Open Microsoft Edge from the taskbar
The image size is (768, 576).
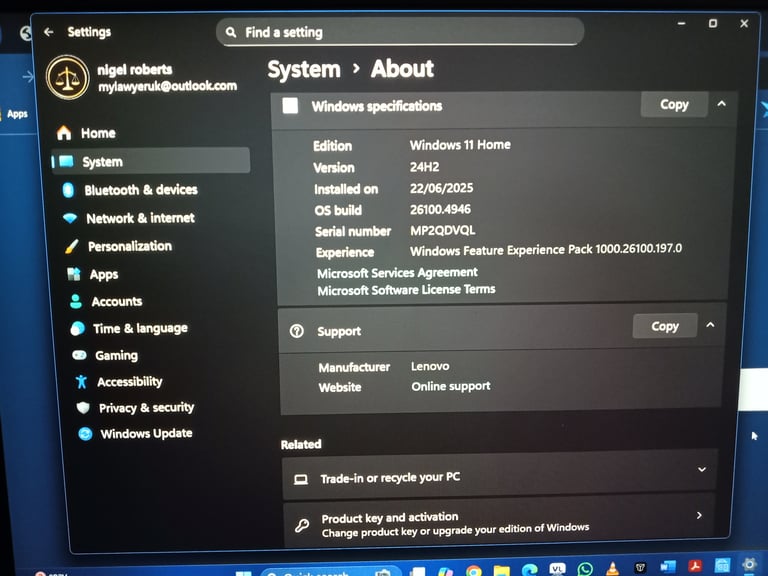[529, 570]
